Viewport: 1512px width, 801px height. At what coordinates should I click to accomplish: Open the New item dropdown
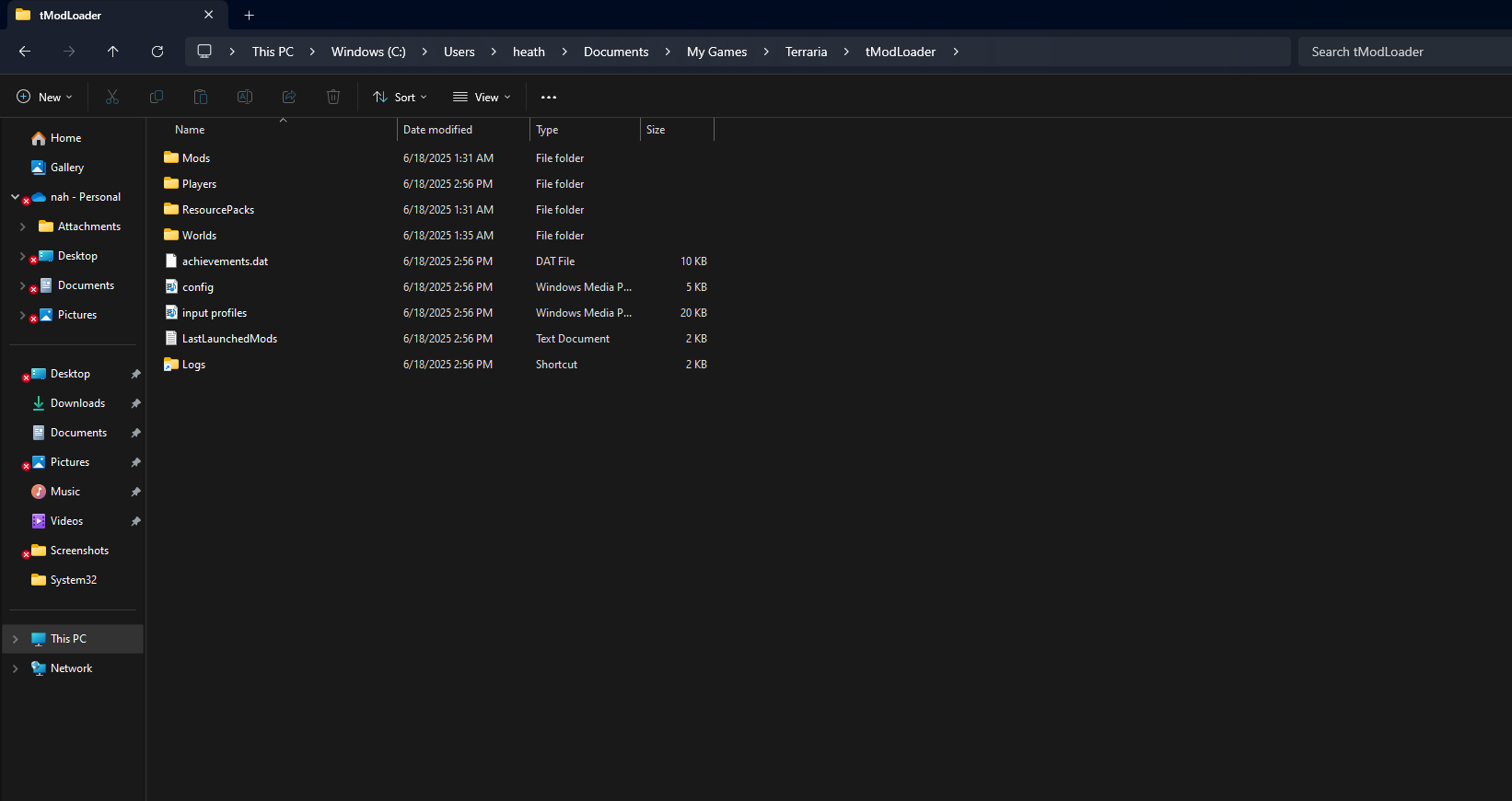point(44,97)
